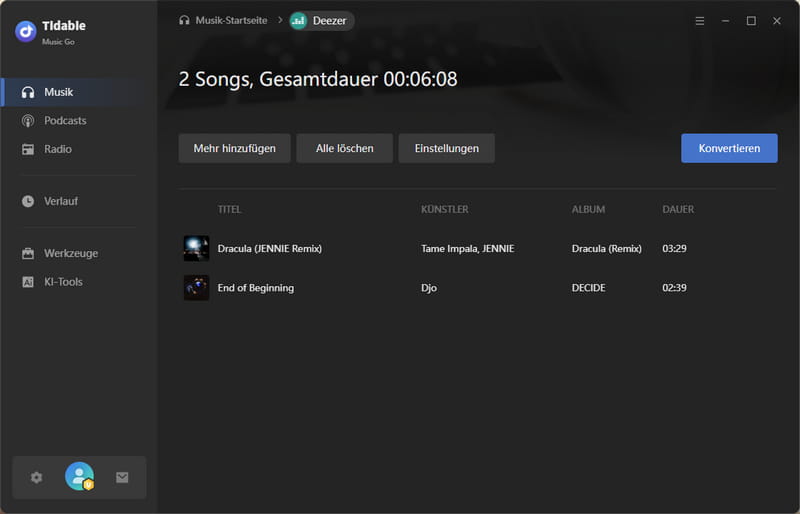Click artist Tame Impala, JENNIE
The width and height of the screenshot is (800, 514).
click(x=467, y=249)
